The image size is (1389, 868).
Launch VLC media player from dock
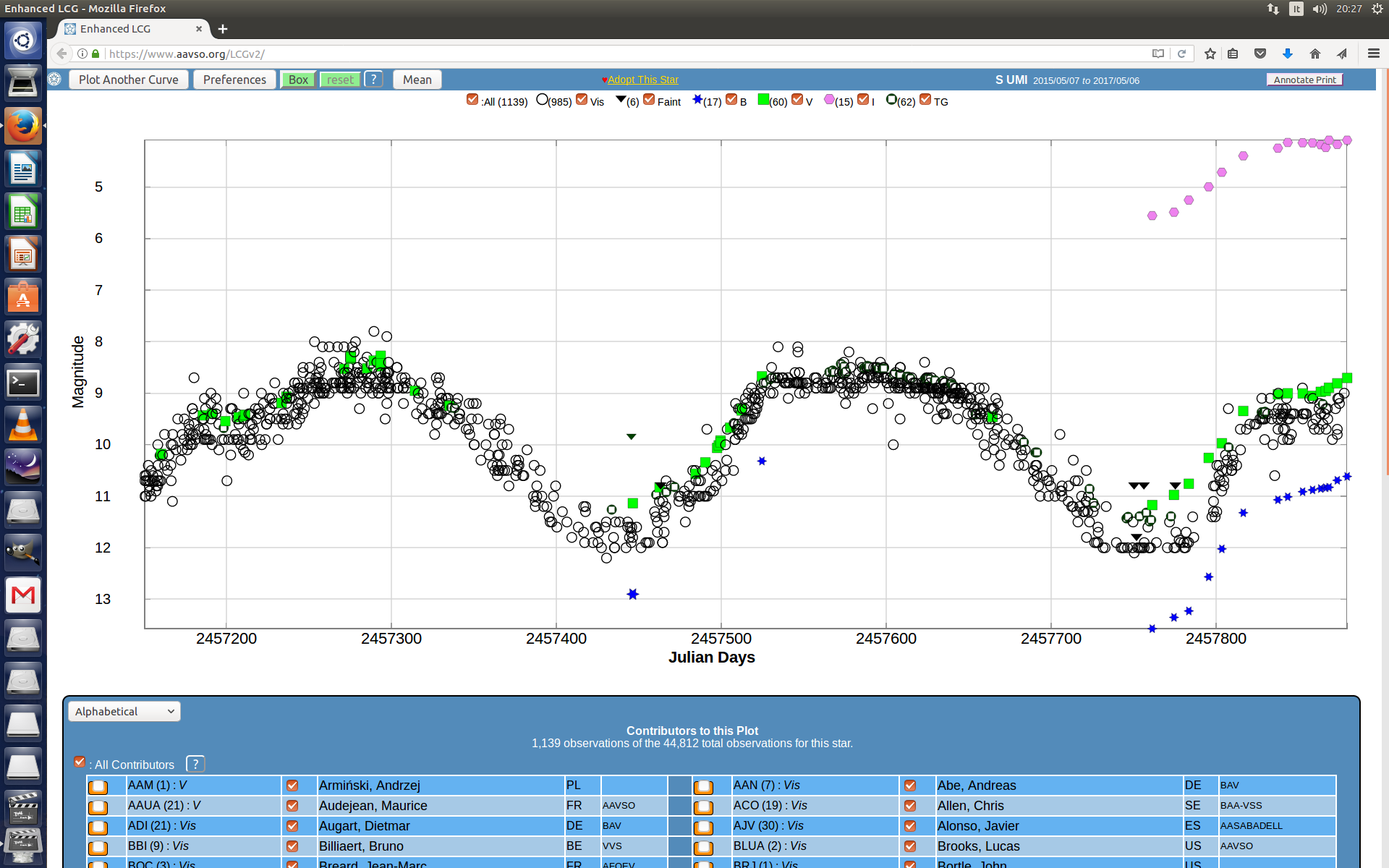(x=23, y=425)
